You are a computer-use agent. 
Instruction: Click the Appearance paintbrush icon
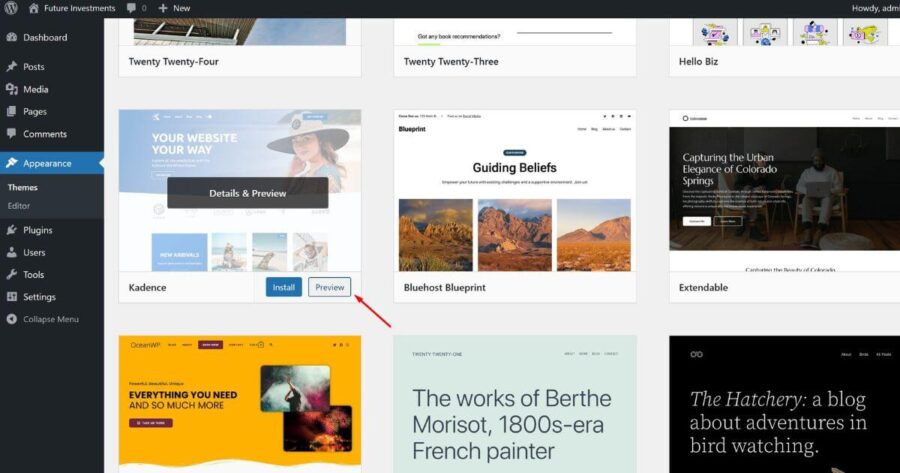tap(12, 163)
